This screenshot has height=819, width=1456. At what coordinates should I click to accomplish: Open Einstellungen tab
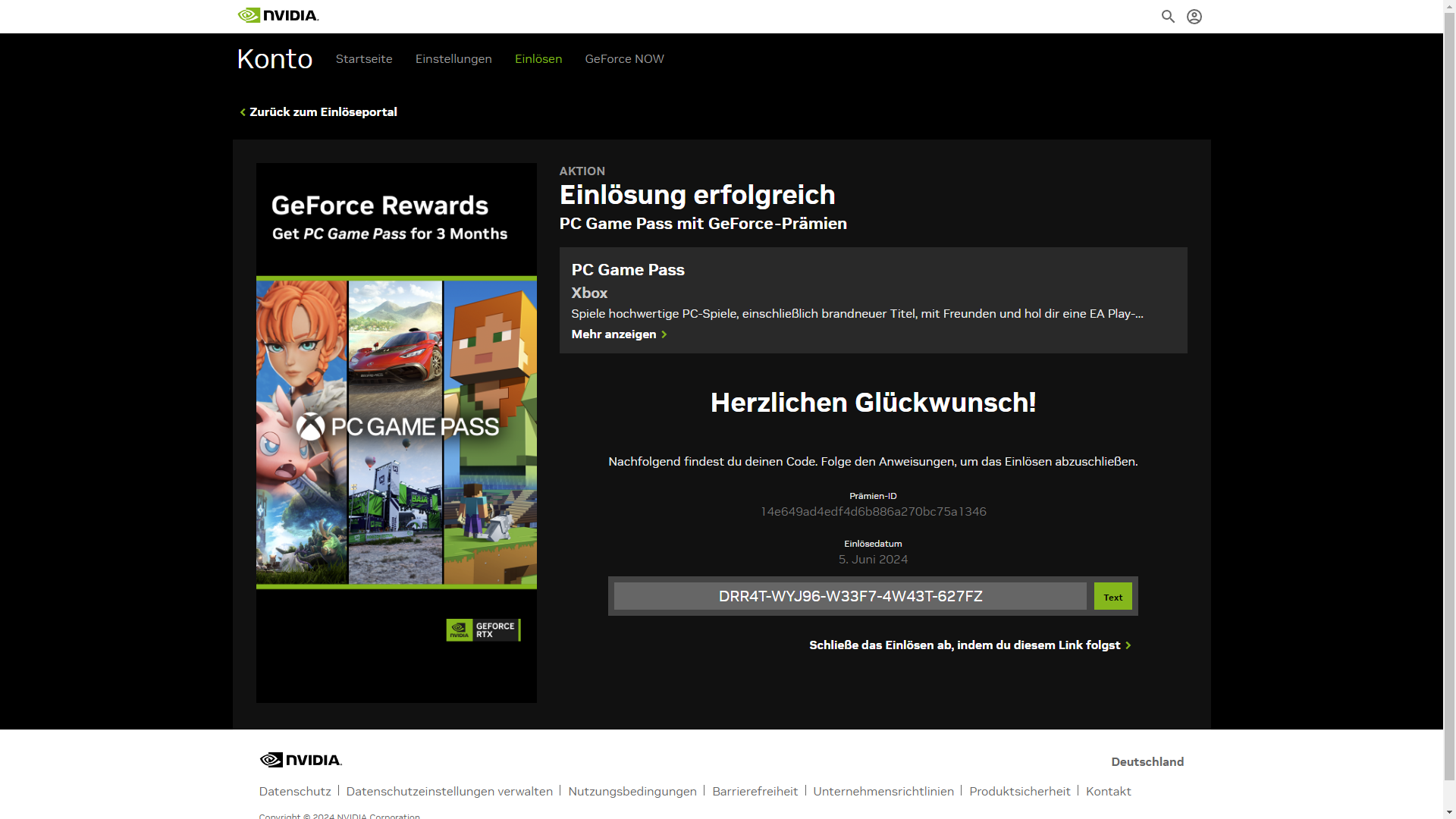453,59
